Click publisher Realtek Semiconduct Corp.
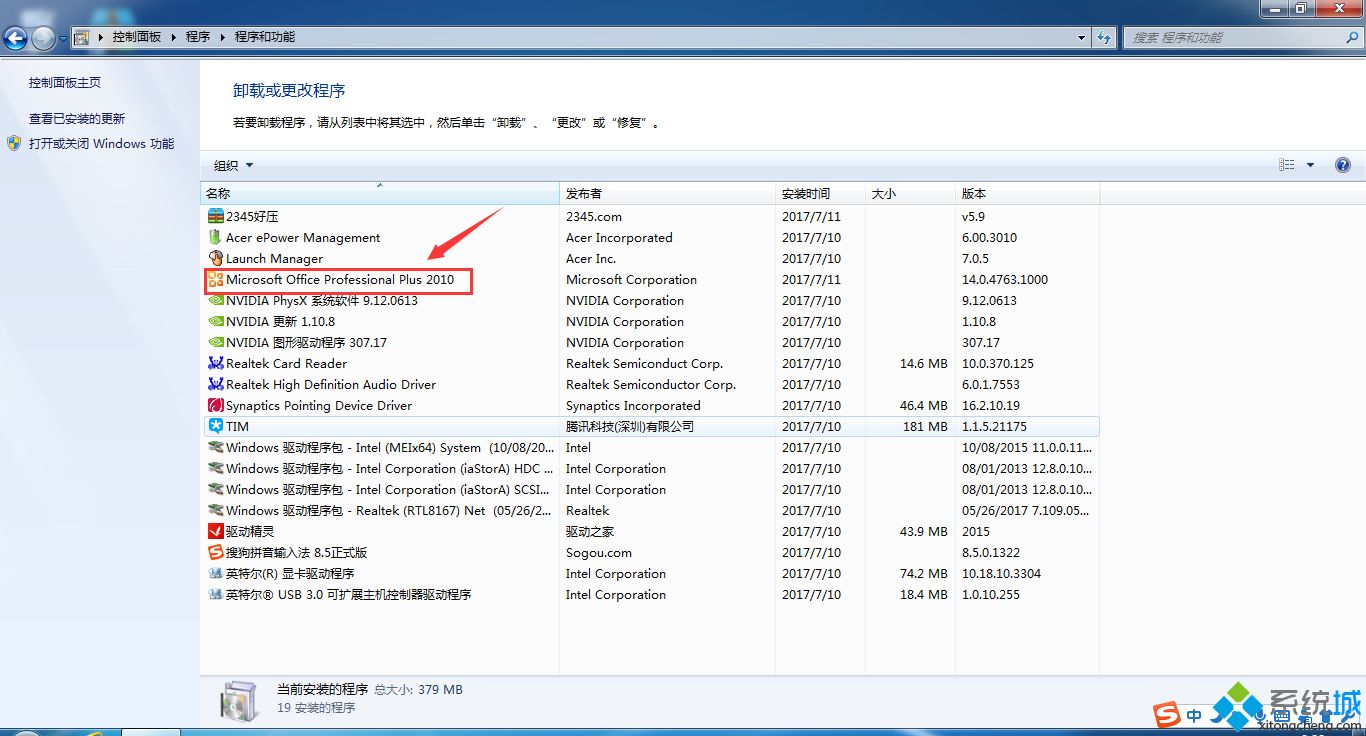 coord(644,363)
